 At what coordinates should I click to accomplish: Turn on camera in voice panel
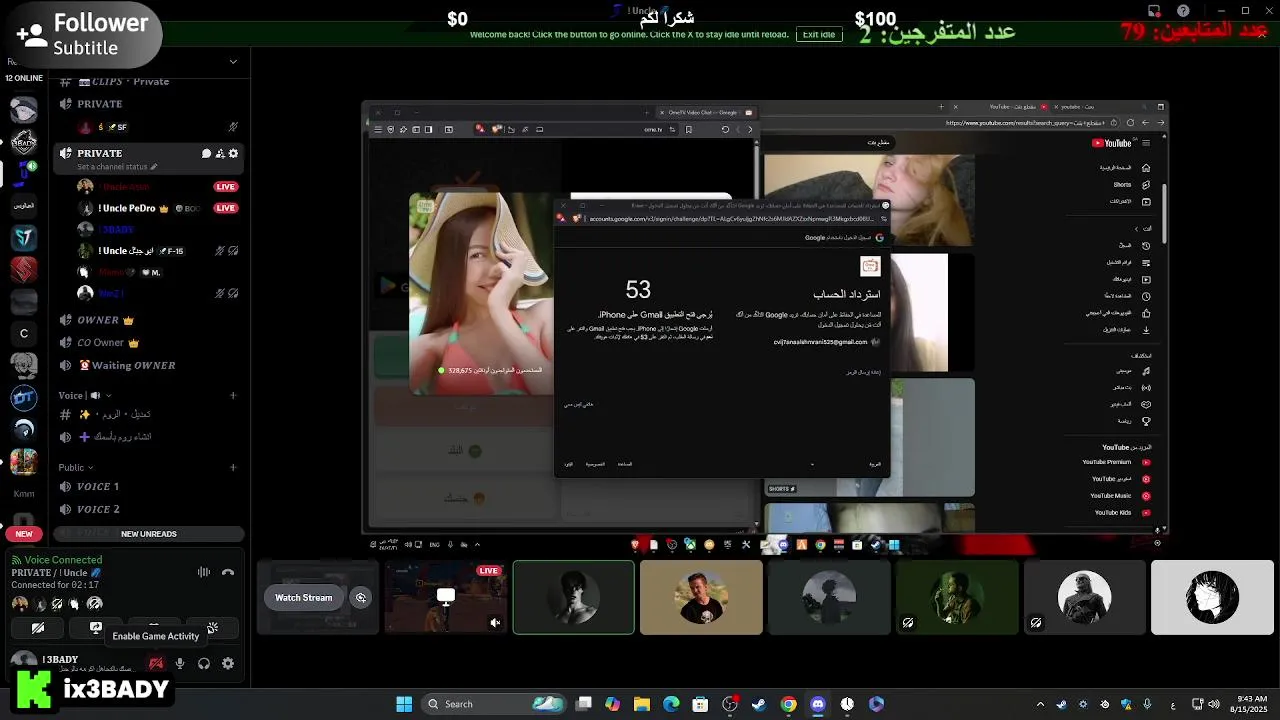pyautogui.click(x=38, y=628)
